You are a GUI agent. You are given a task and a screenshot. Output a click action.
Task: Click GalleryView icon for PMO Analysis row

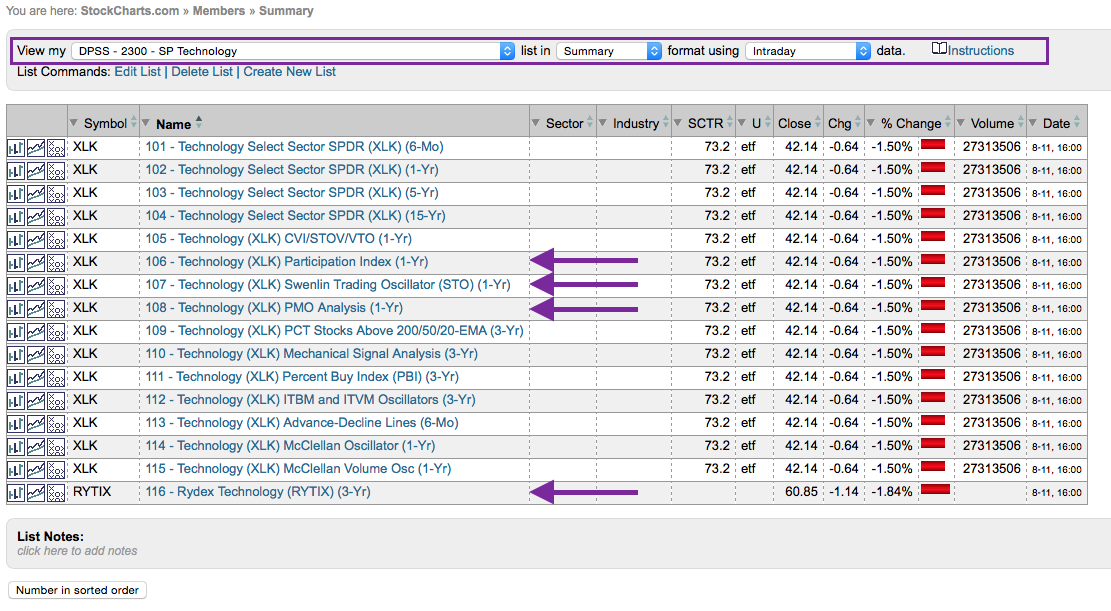coord(36,308)
